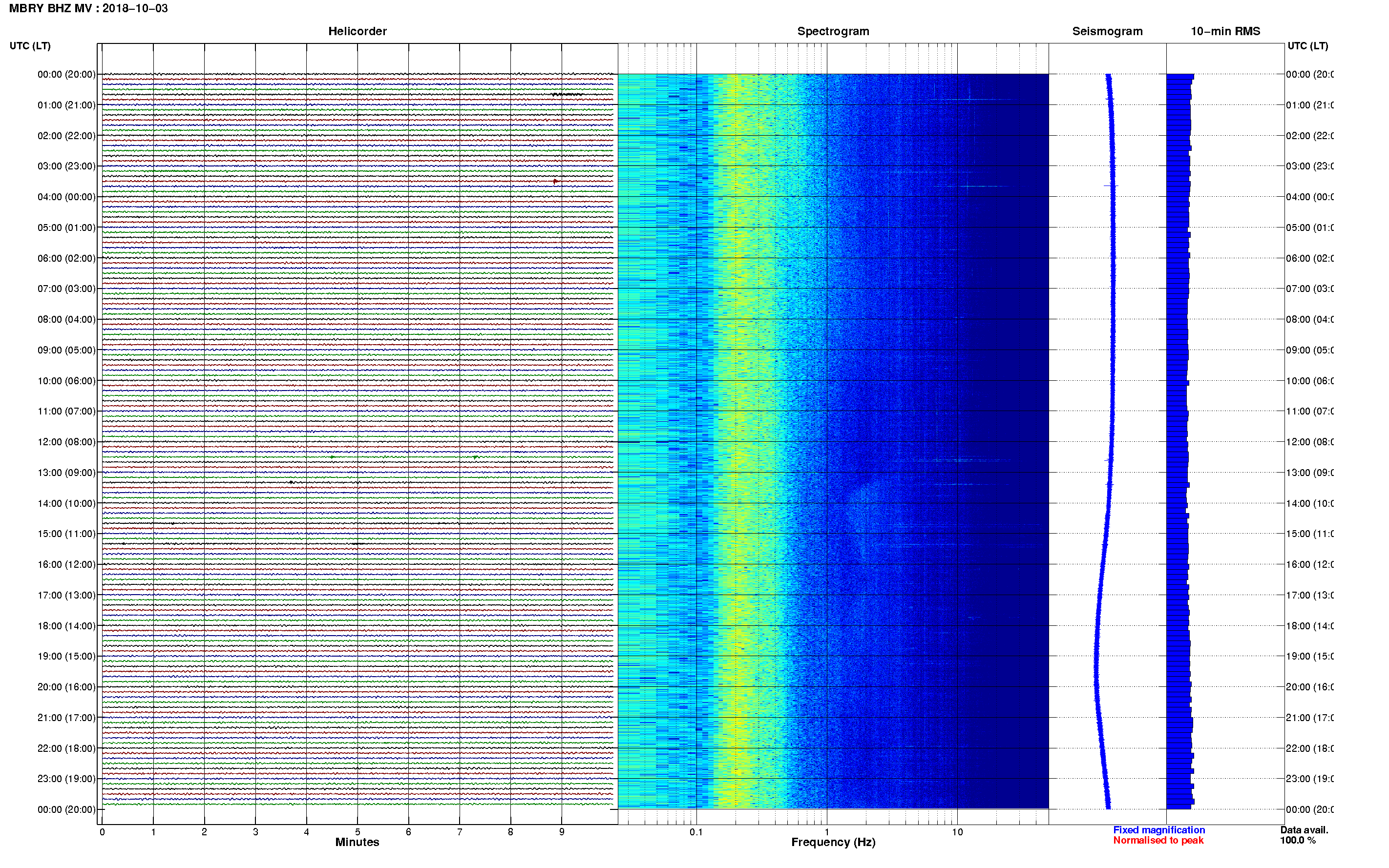Select the "10" frequency tick label

(x=957, y=832)
